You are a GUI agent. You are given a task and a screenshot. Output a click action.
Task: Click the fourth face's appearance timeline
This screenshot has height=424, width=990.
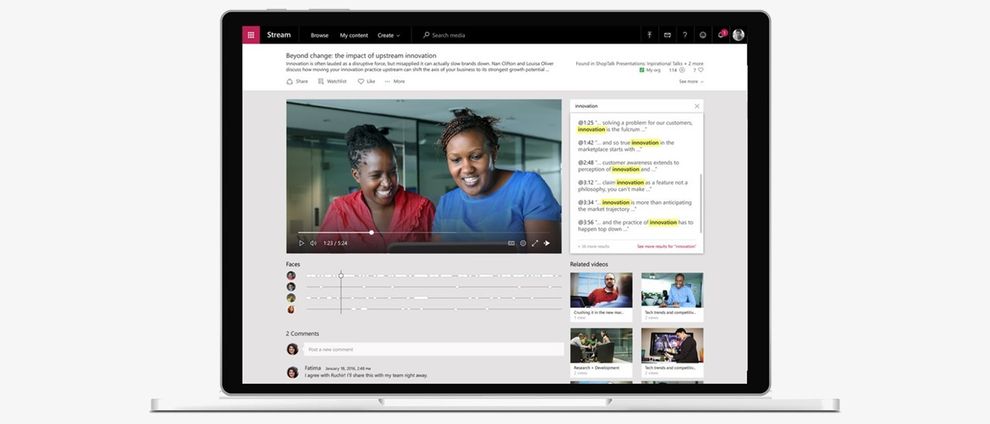(434, 309)
